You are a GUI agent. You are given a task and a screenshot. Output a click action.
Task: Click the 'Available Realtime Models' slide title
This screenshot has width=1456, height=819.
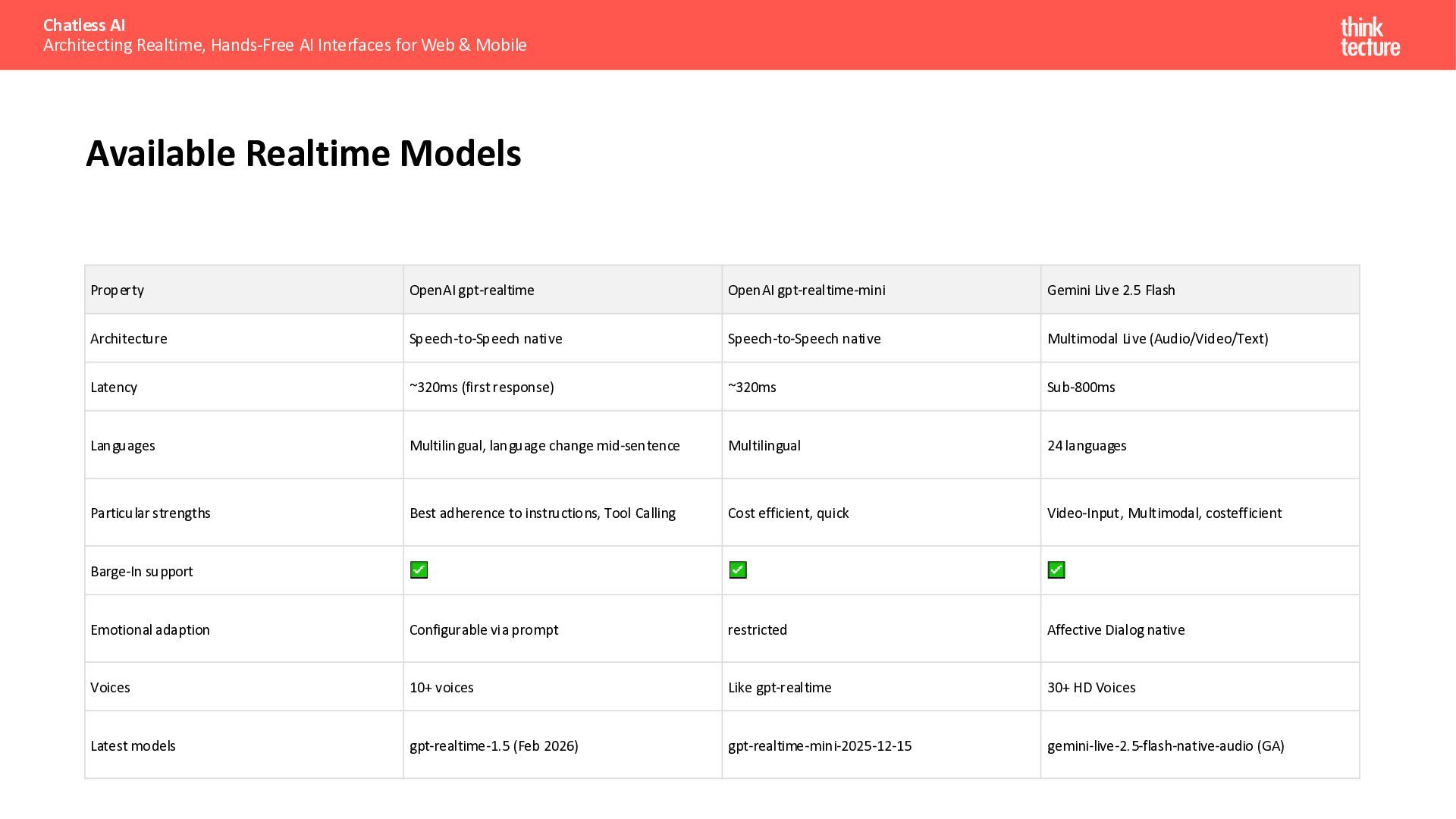coord(303,154)
